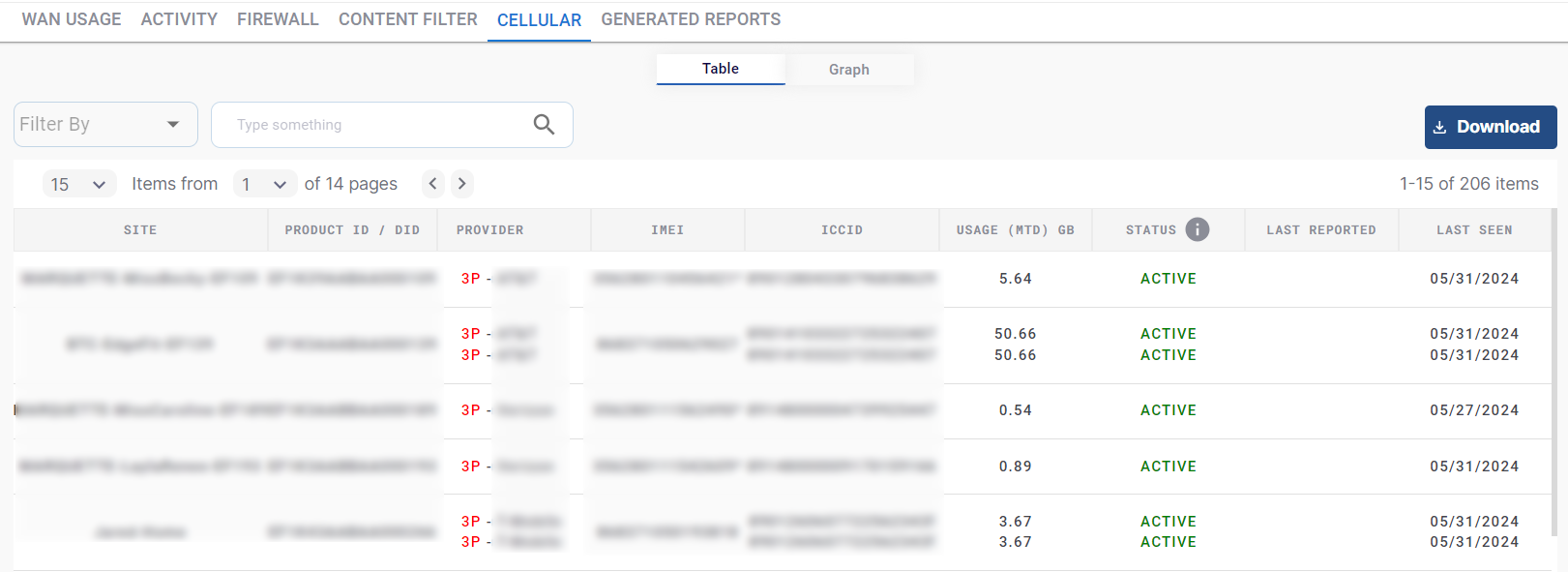Click the table's vertical scrollbar
Image resolution: width=1568 pixels, height=572 pixels.
(1553, 373)
